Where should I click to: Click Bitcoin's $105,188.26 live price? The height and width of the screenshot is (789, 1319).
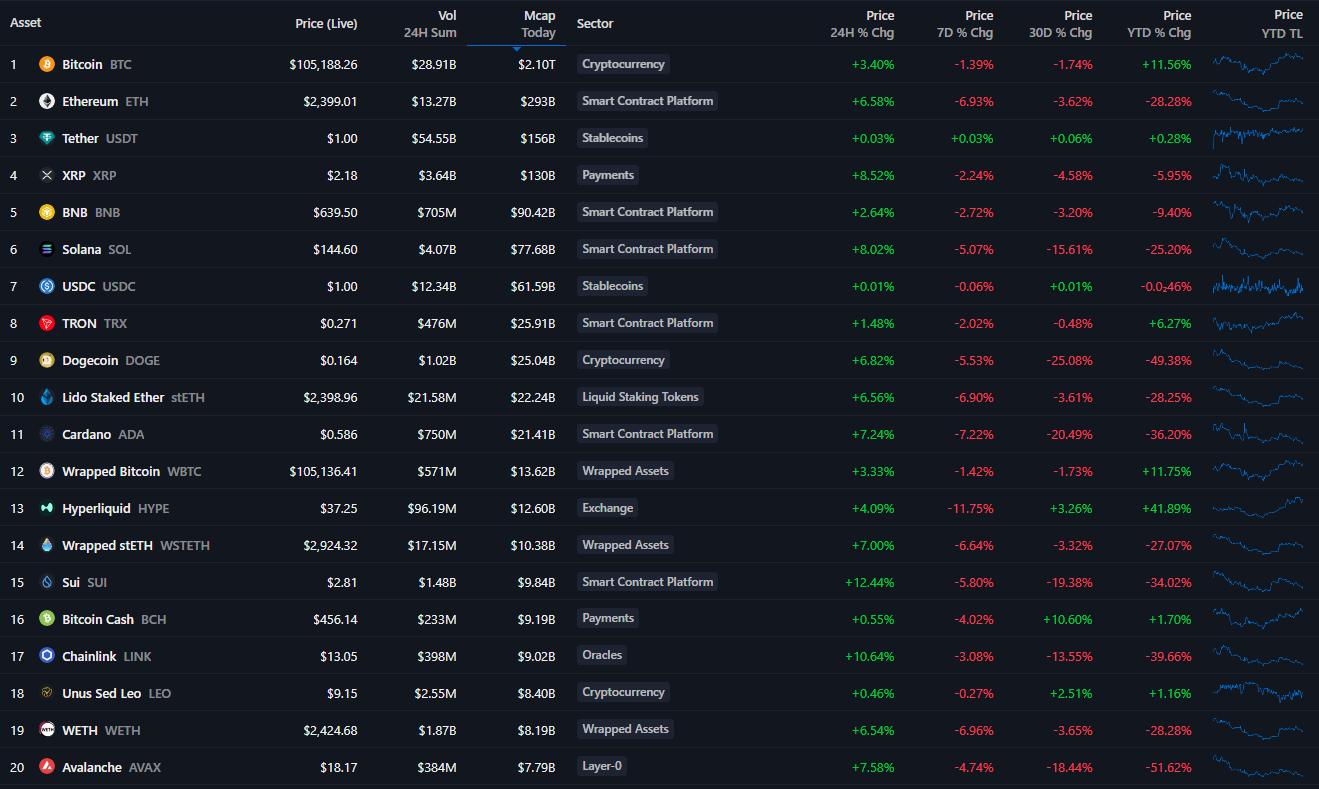pos(323,64)
